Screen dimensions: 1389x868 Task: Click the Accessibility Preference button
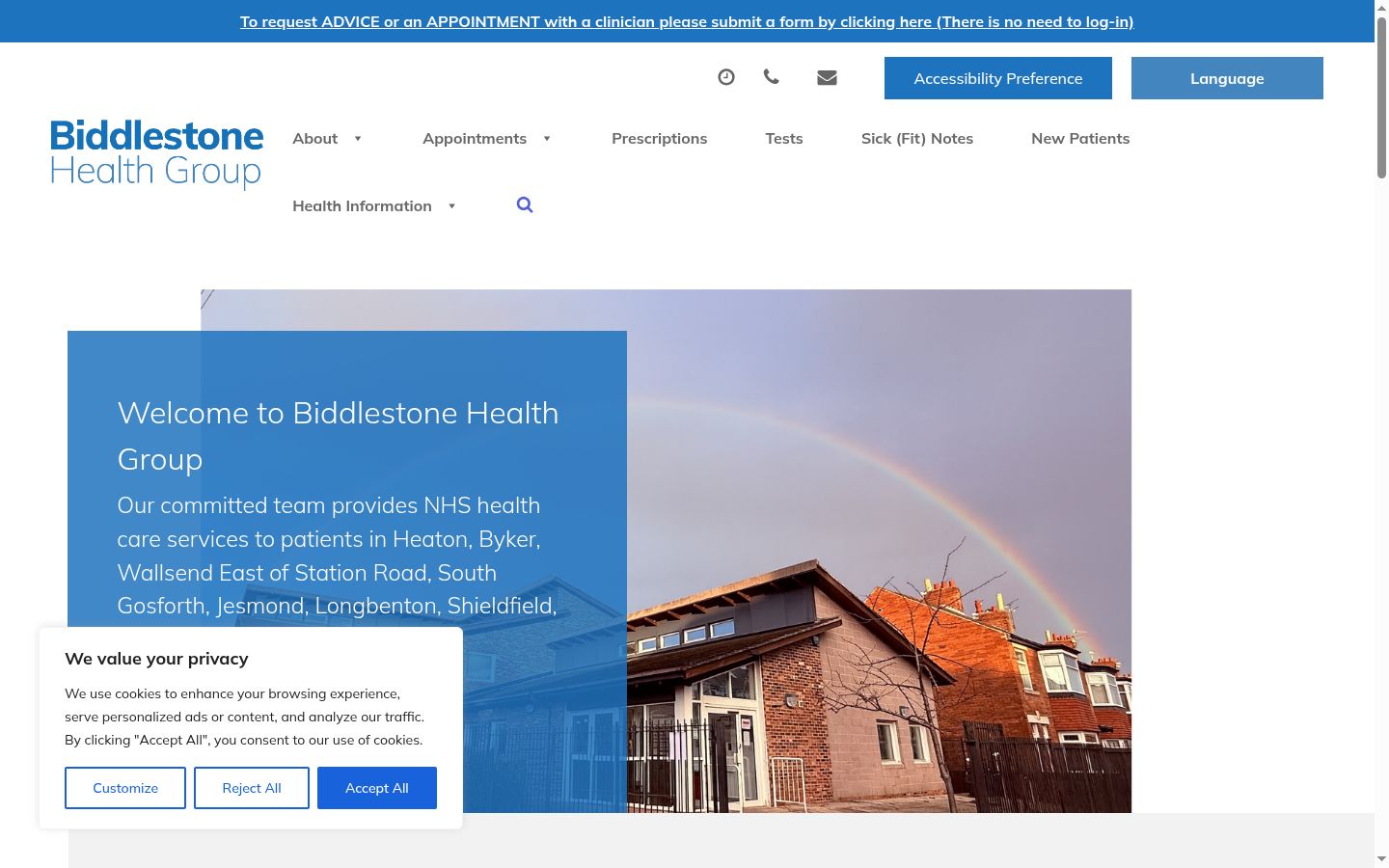coord(998,78)
